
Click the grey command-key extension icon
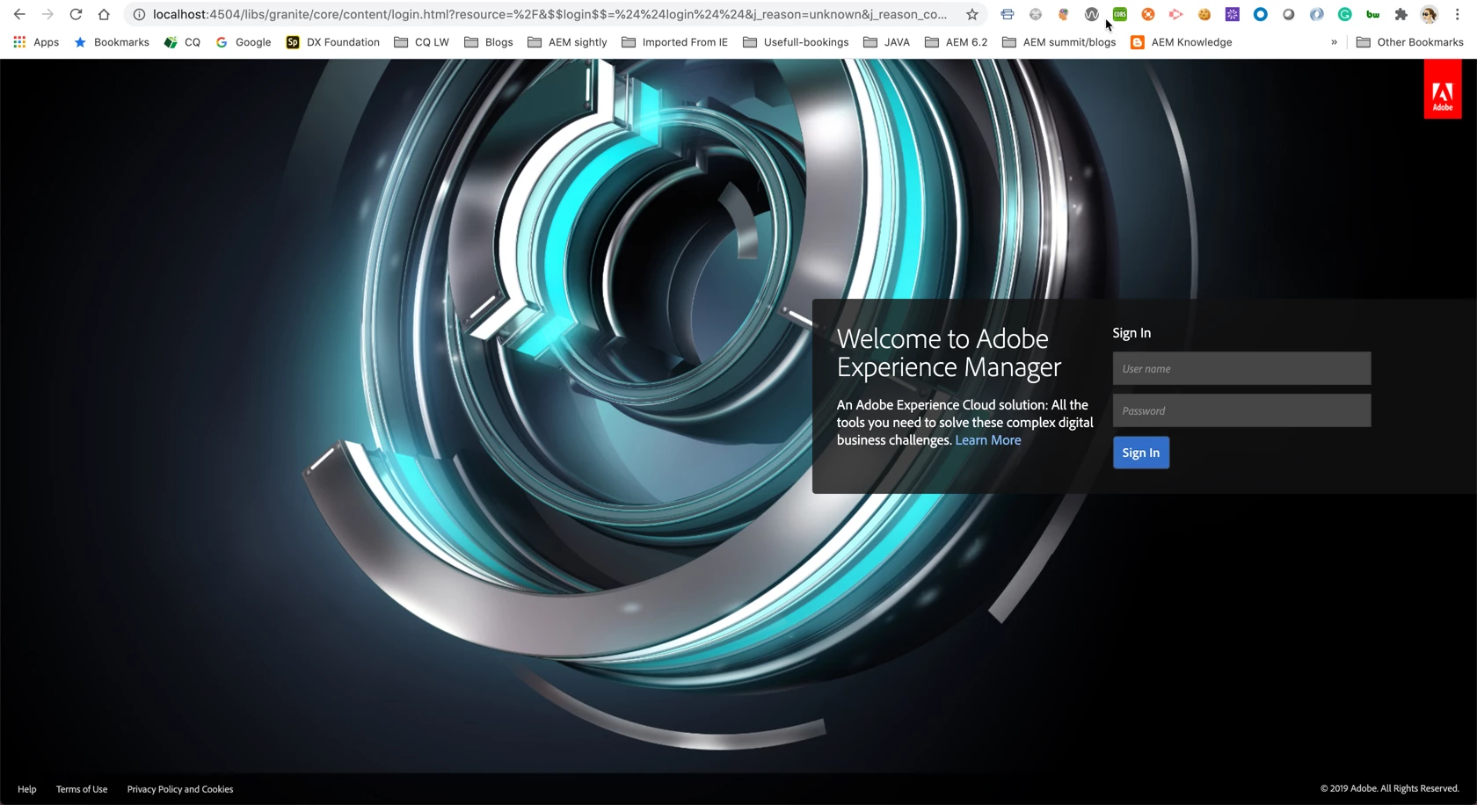click(x=1036, y=14)
